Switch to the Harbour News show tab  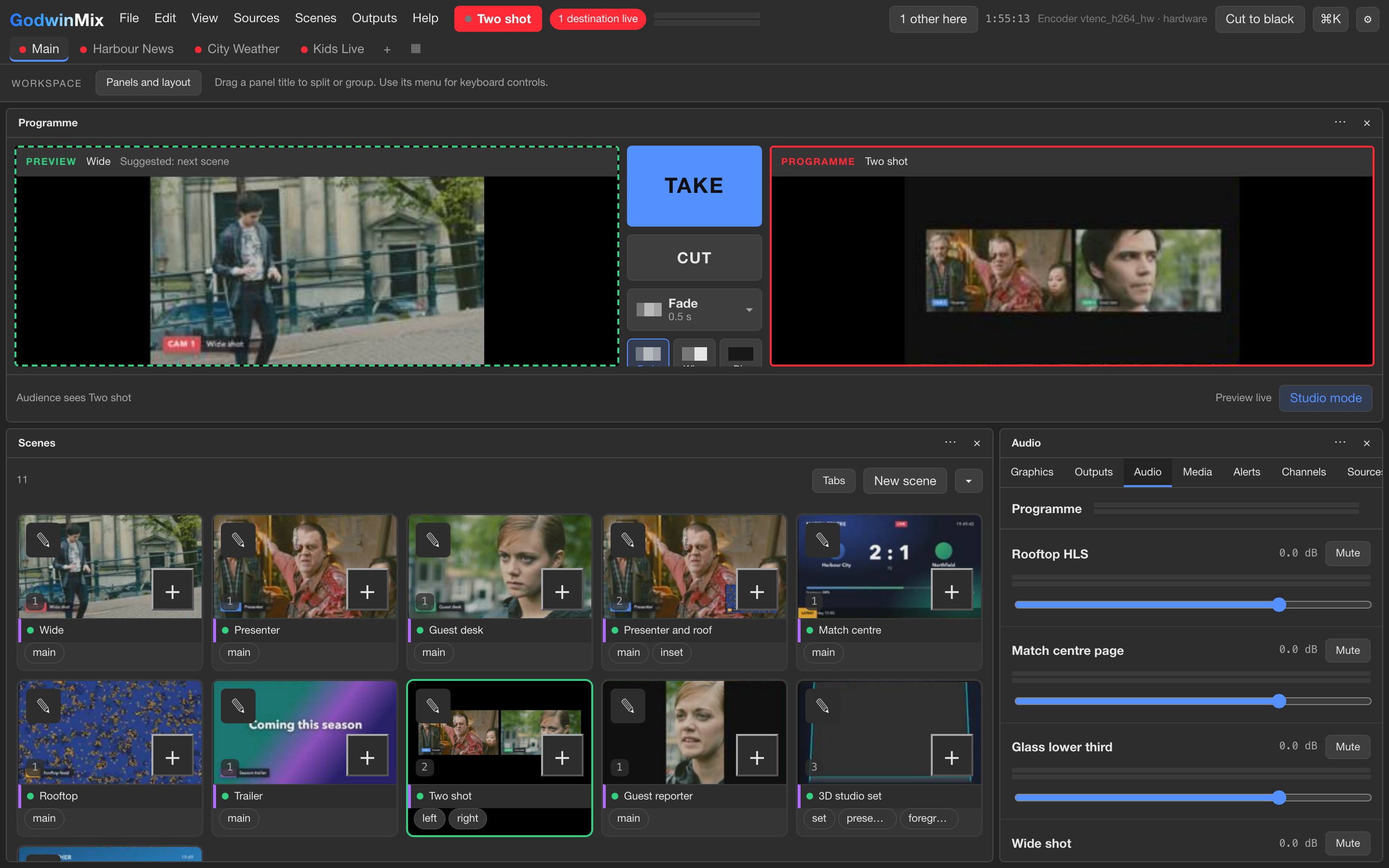pyautogui.click(x=127, y=49)
